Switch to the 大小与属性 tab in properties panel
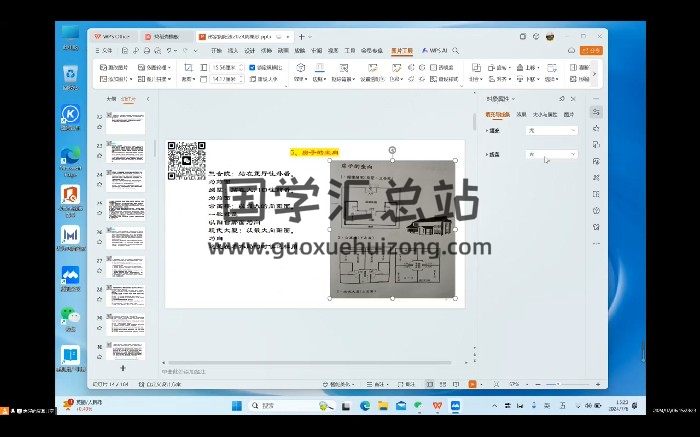This screenshot has height=437, width=700. point(547,114)
